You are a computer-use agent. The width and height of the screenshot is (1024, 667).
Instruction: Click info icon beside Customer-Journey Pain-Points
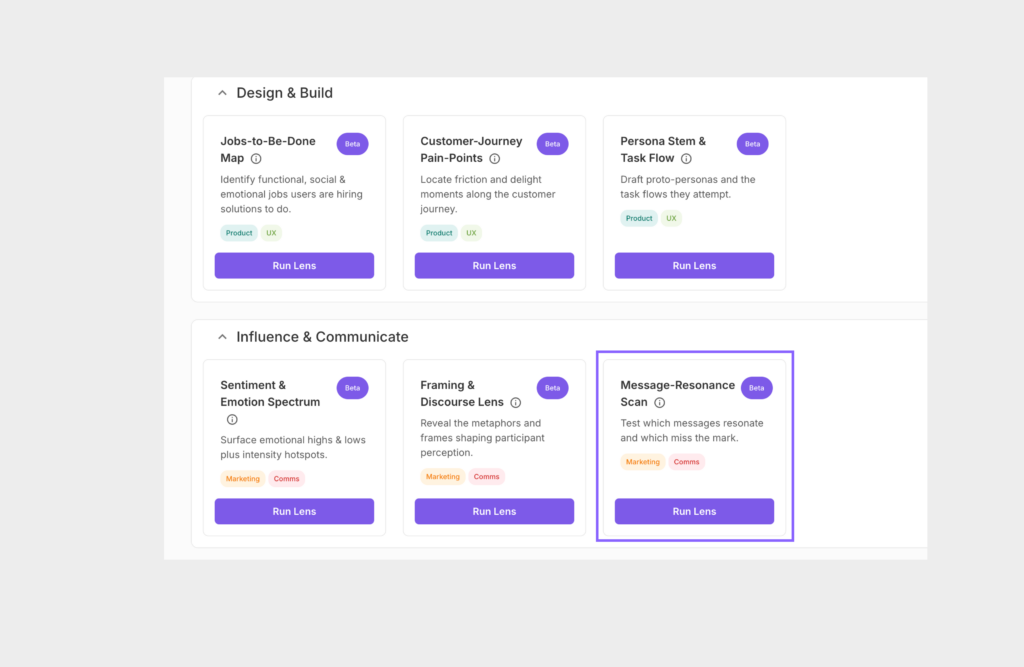click(495, 159)
